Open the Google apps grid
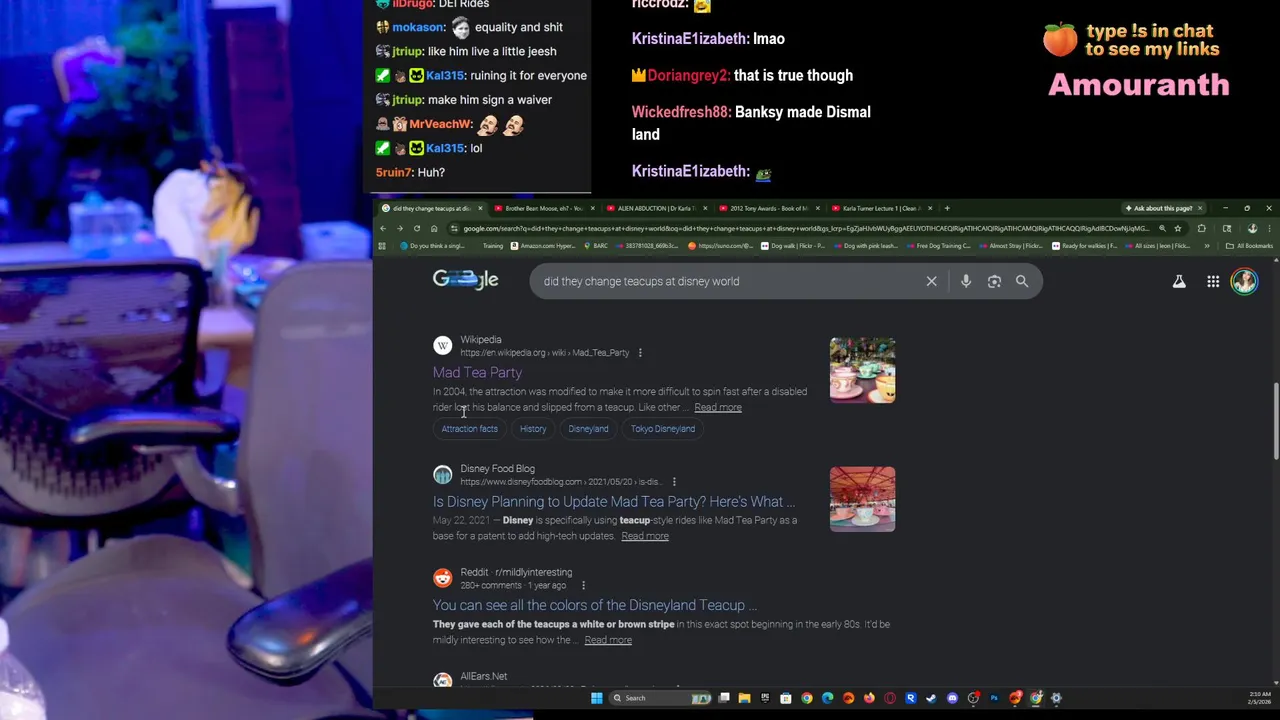The width and height of the screenshot is (1280, 720). (1213, 282)
